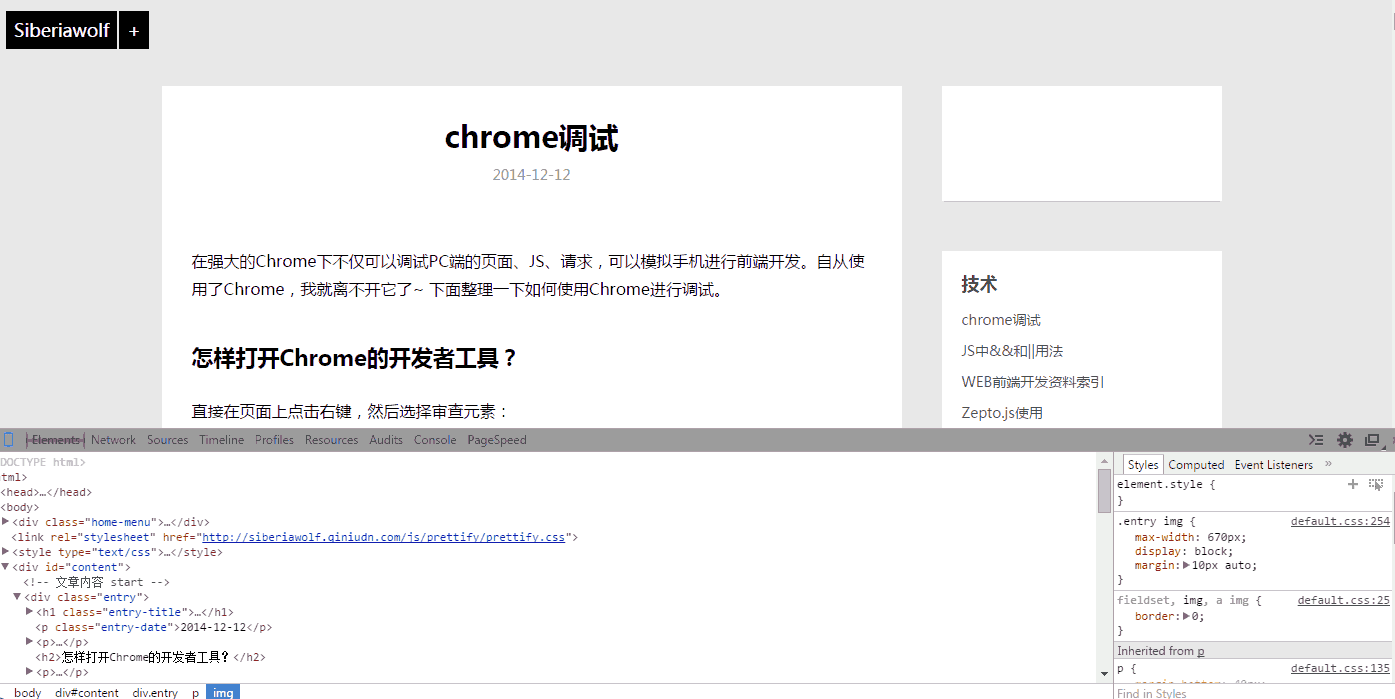1395x699 pixels.
Task: Open sidebar article JS中&&和||用法
Action: [1012, 351]
